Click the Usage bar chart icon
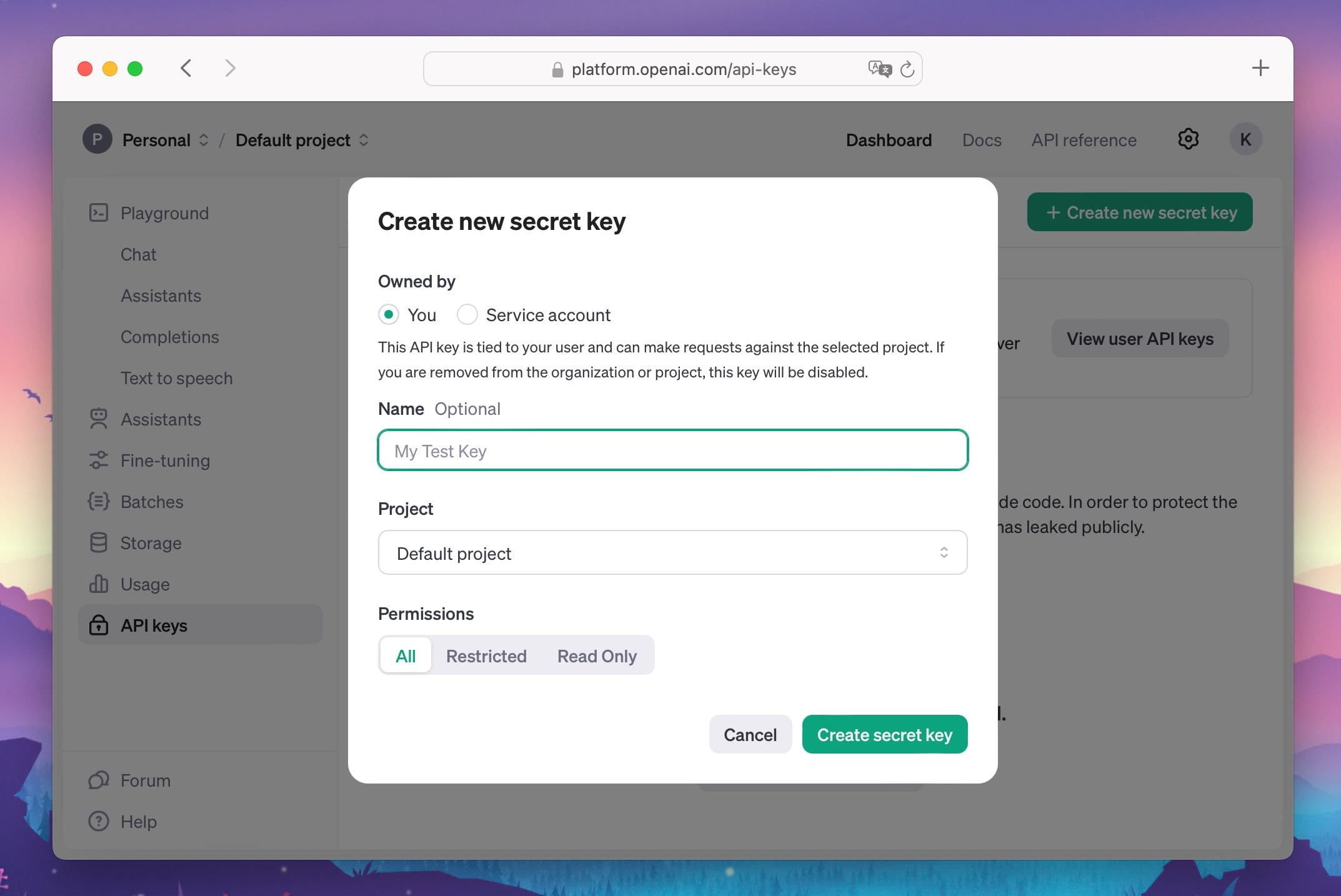 tap(99, 584)
